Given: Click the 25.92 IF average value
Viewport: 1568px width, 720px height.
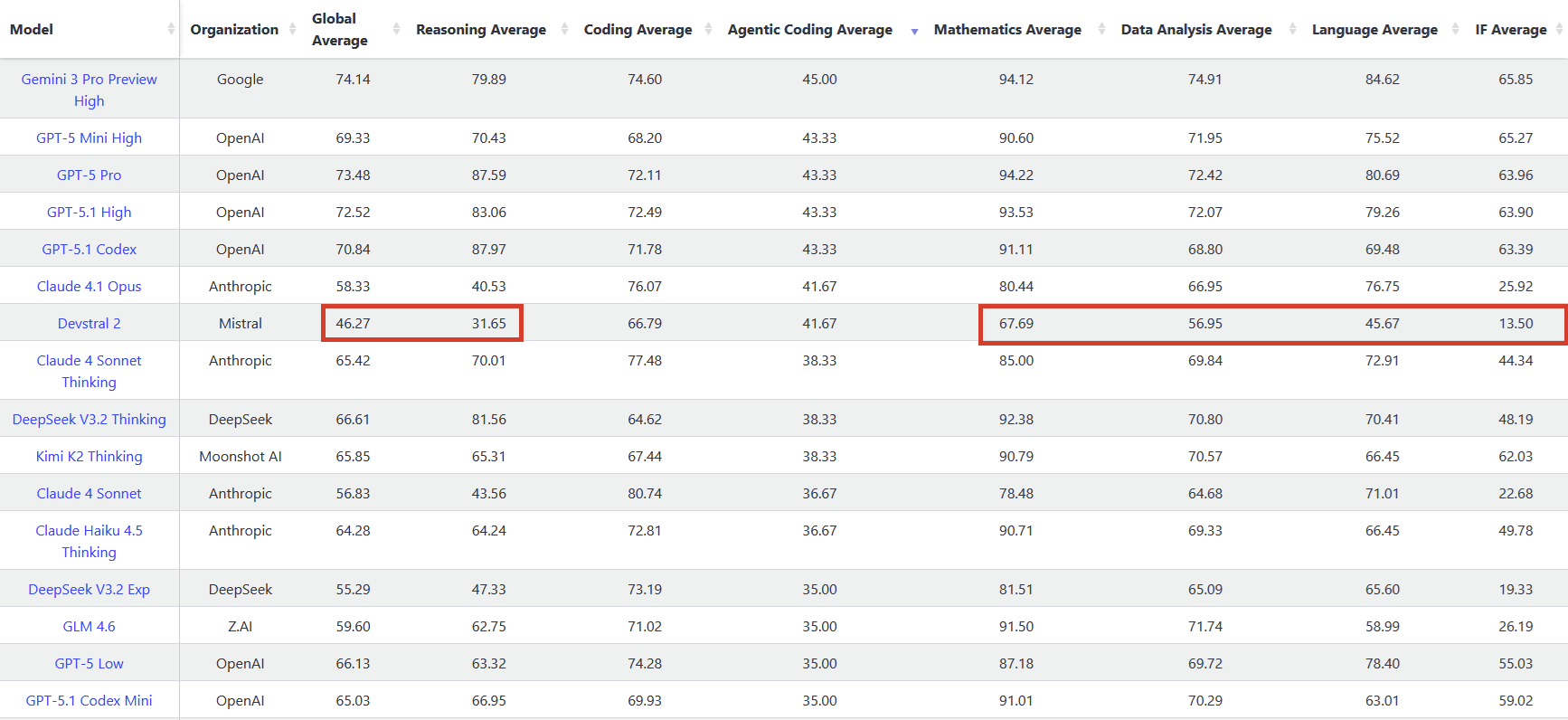Looking at the screenshot, I should point(1516,286).
